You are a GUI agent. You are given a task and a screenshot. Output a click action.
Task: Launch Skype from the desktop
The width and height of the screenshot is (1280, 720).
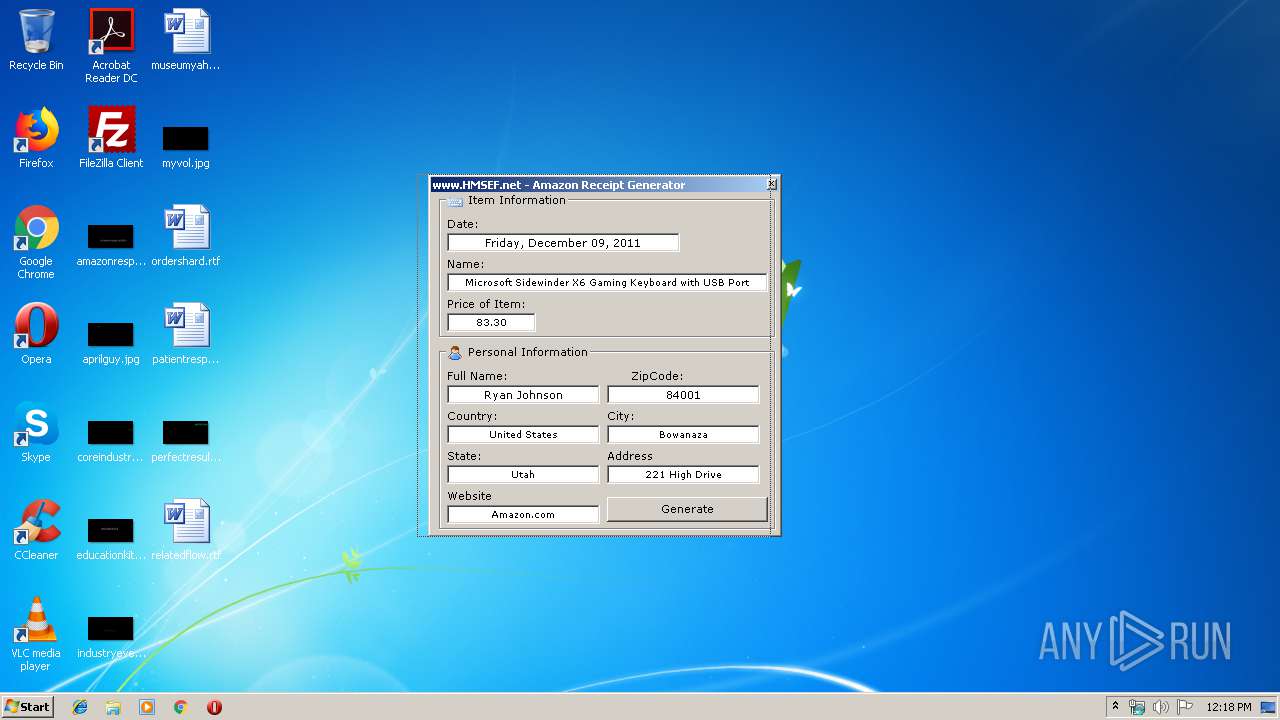(x=36, y=432)
